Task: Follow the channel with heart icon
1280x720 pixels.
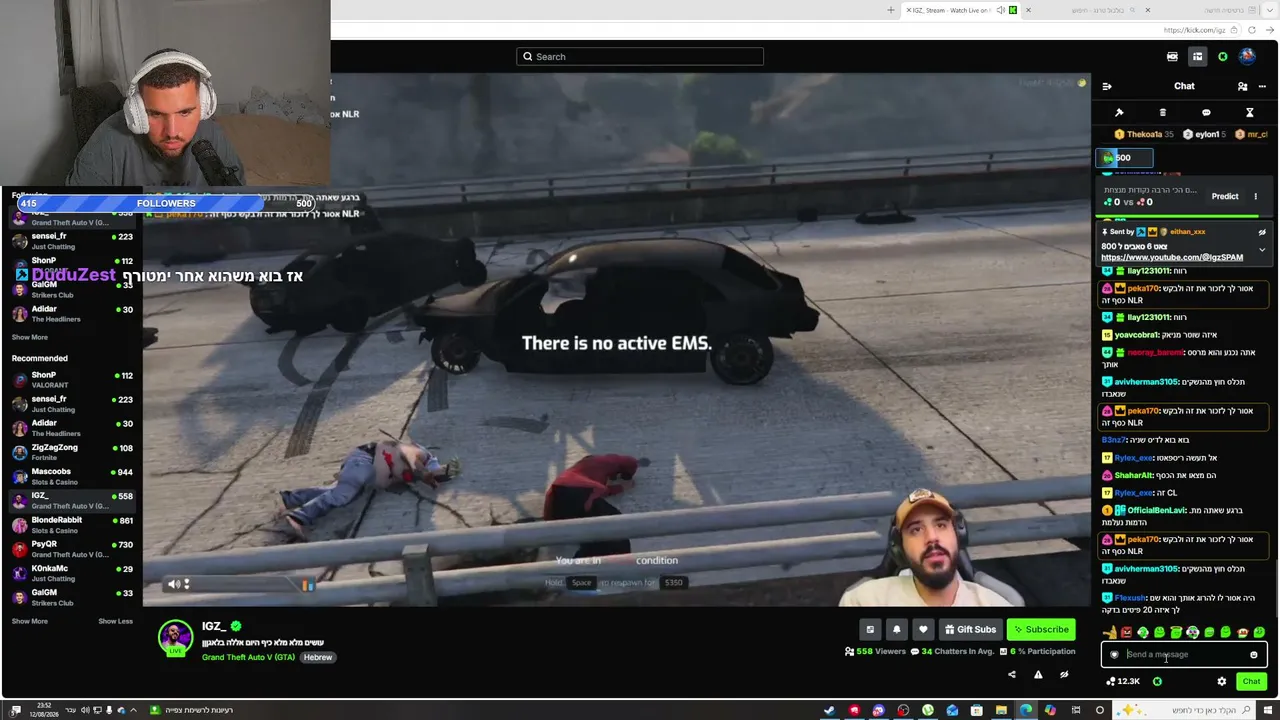Action: [923, 629]
